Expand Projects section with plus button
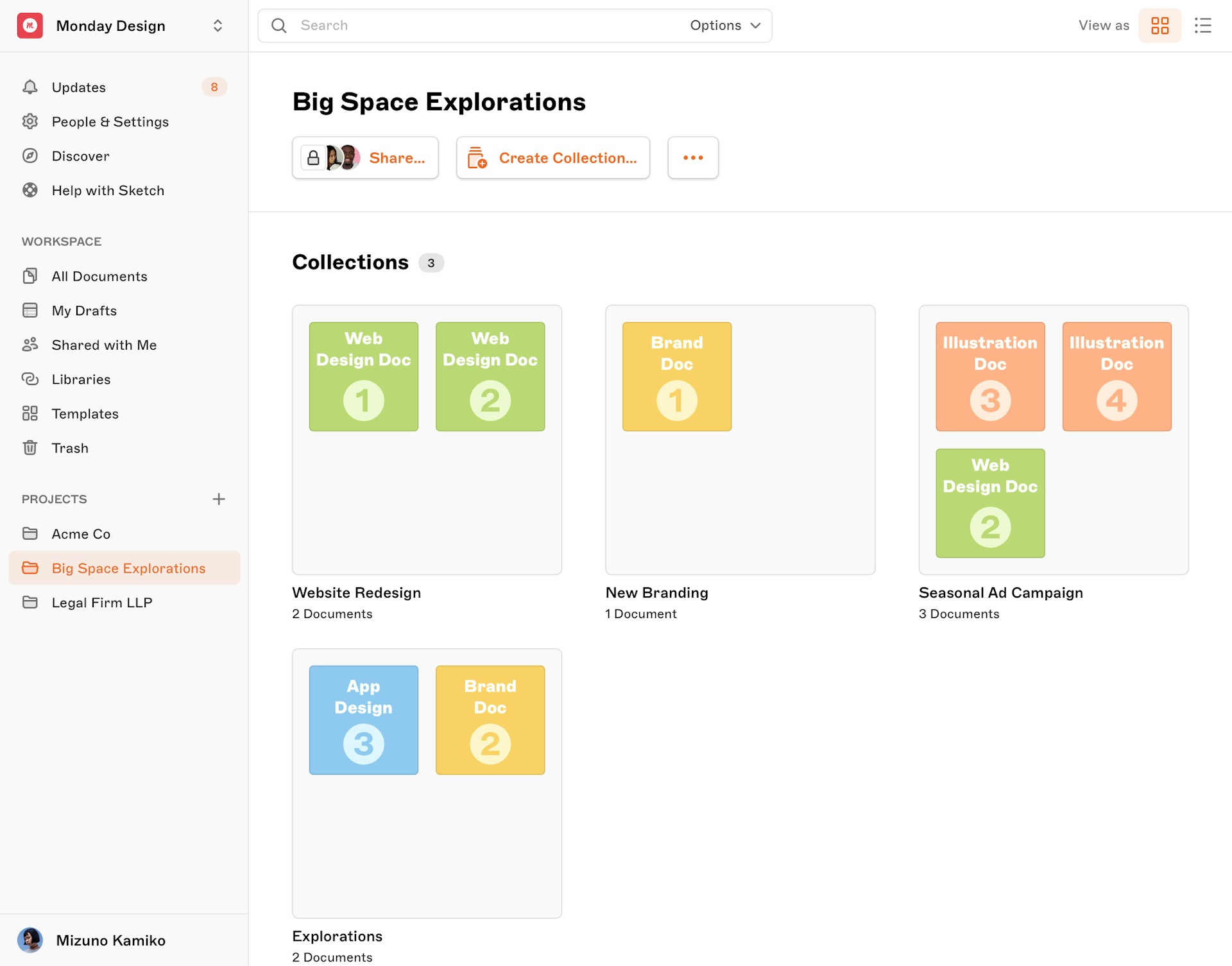 pyautogui.click(x=219, y=498)
